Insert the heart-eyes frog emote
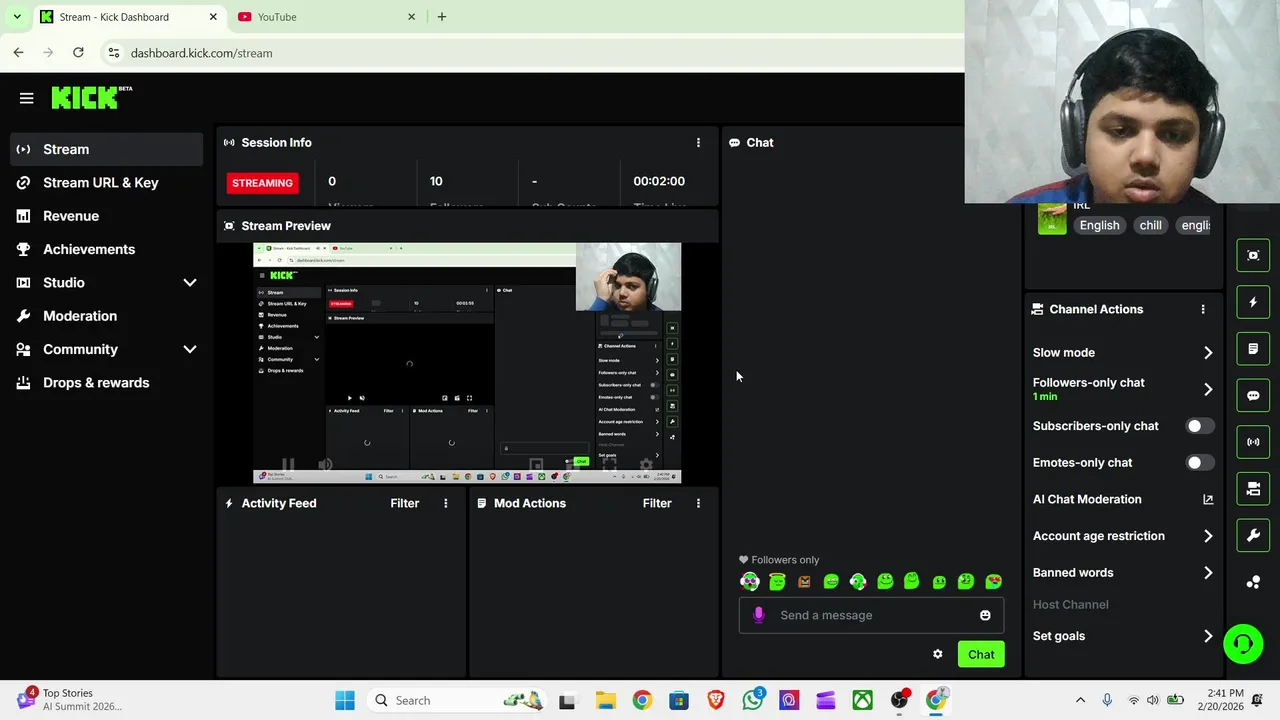This screenshot has height=720, width=1280. click(993, 581)
